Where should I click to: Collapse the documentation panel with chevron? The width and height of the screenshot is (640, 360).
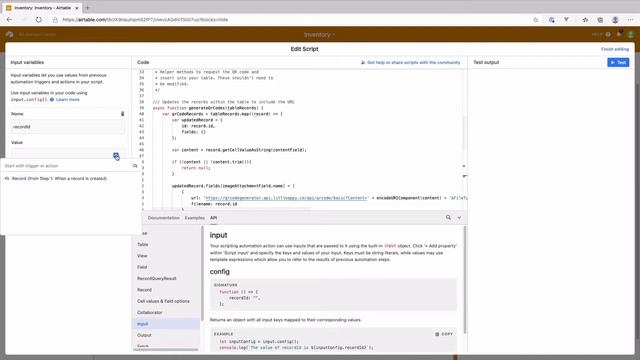click(x=459, y=218)
